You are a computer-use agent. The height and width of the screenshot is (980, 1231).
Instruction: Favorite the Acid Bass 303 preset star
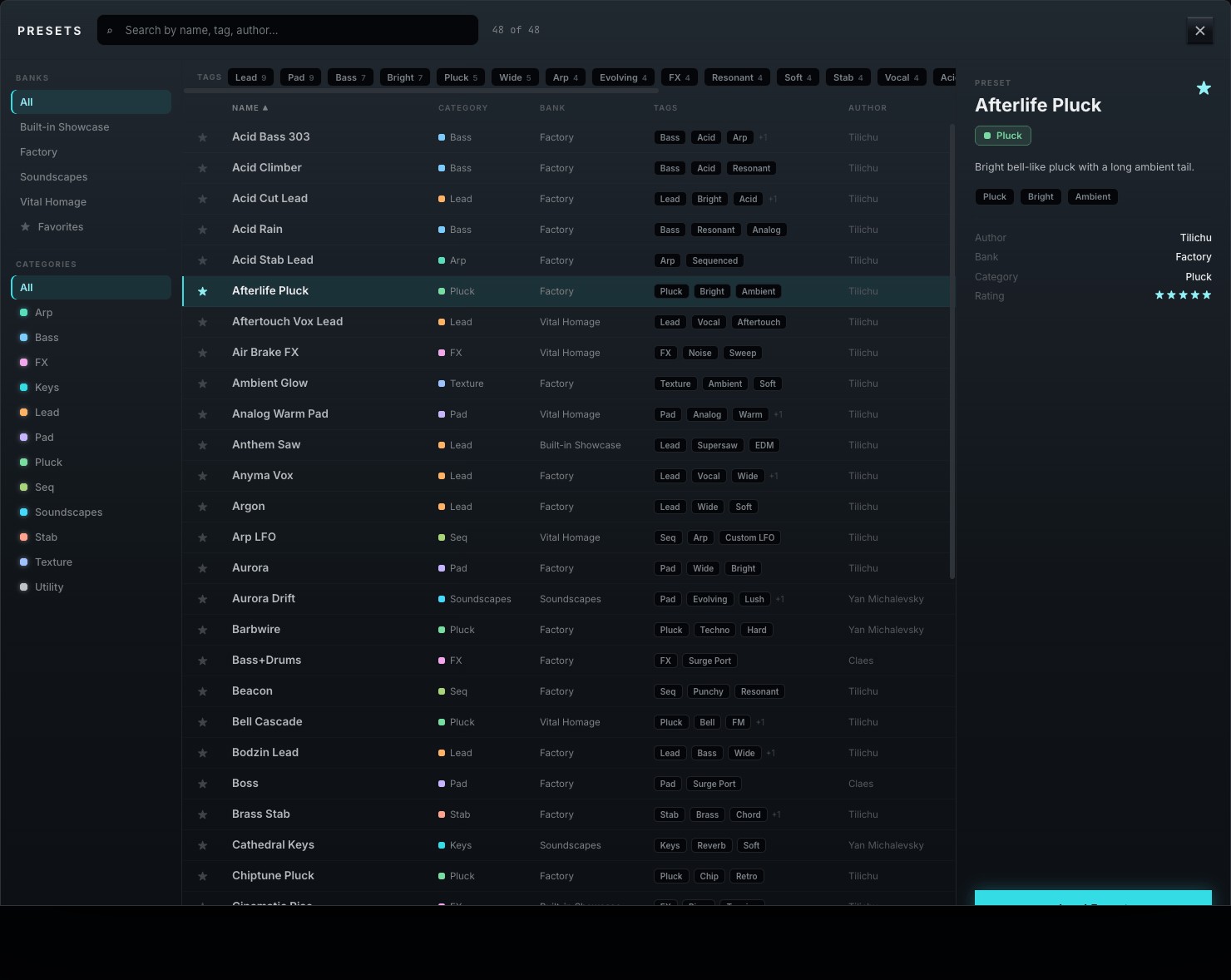click(x=202, y=137)
